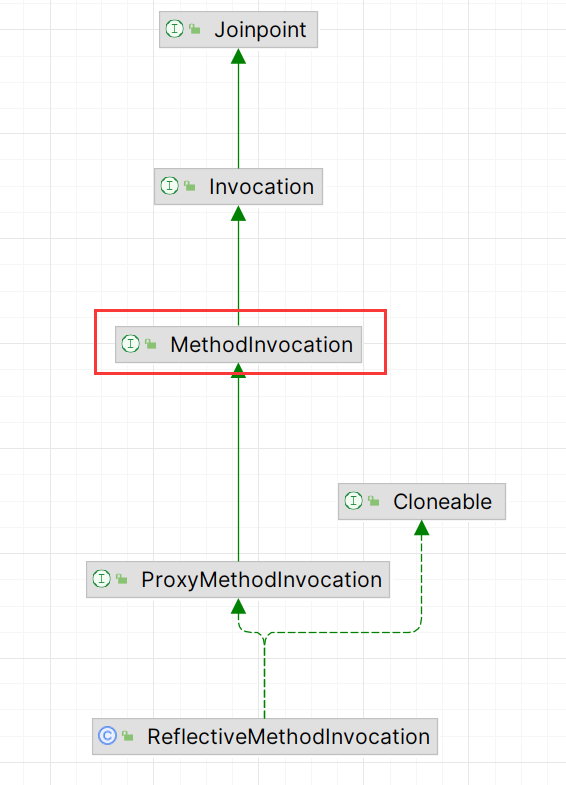
Task: Click public visibility icon beside ReflectiveMethodInvocation
Action: (128, 736)
